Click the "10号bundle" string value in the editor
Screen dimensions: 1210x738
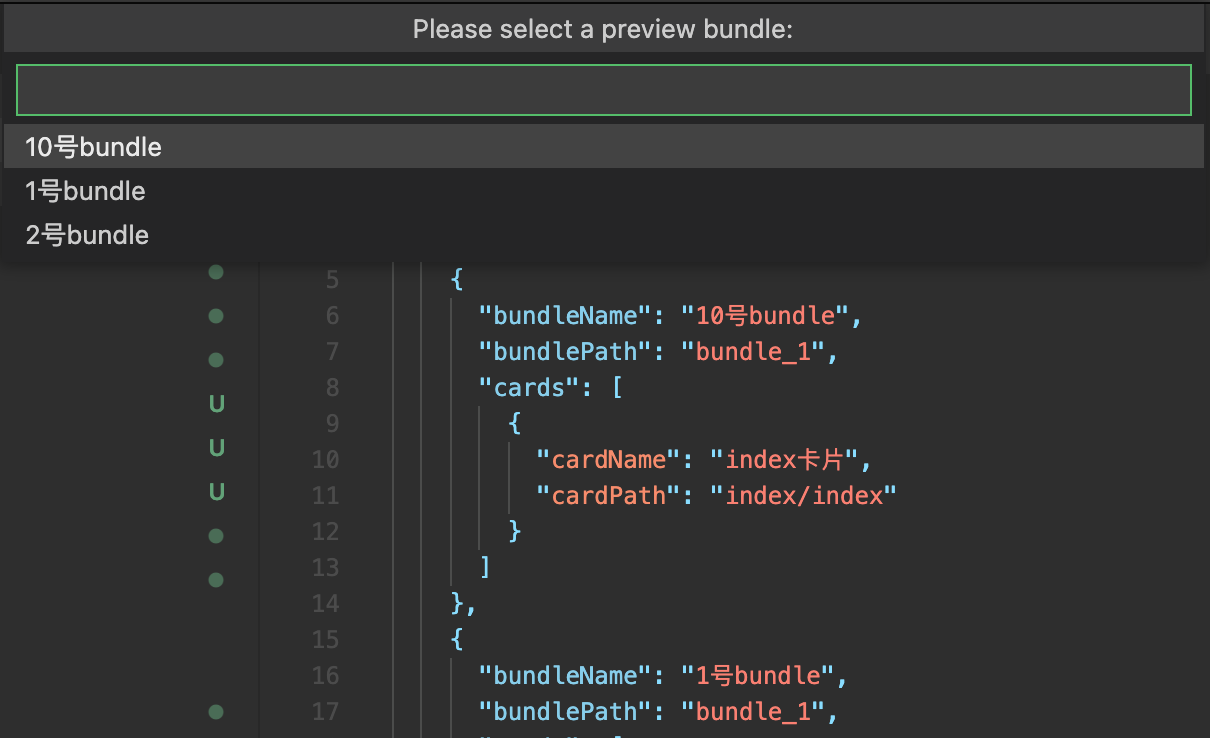(765, 316)
